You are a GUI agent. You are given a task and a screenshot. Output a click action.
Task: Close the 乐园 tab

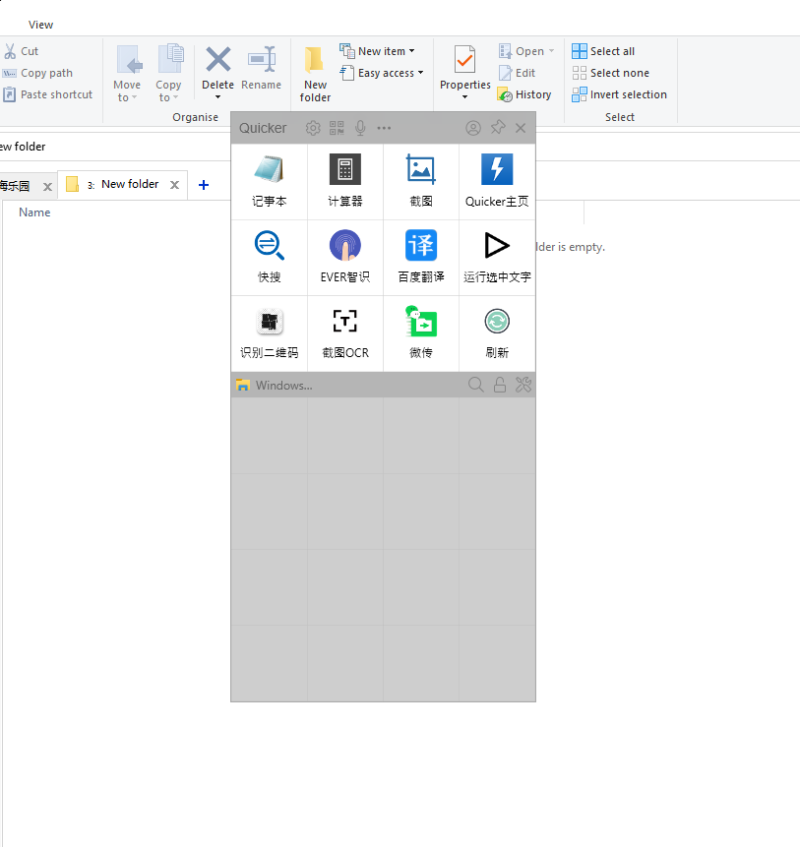48,187
